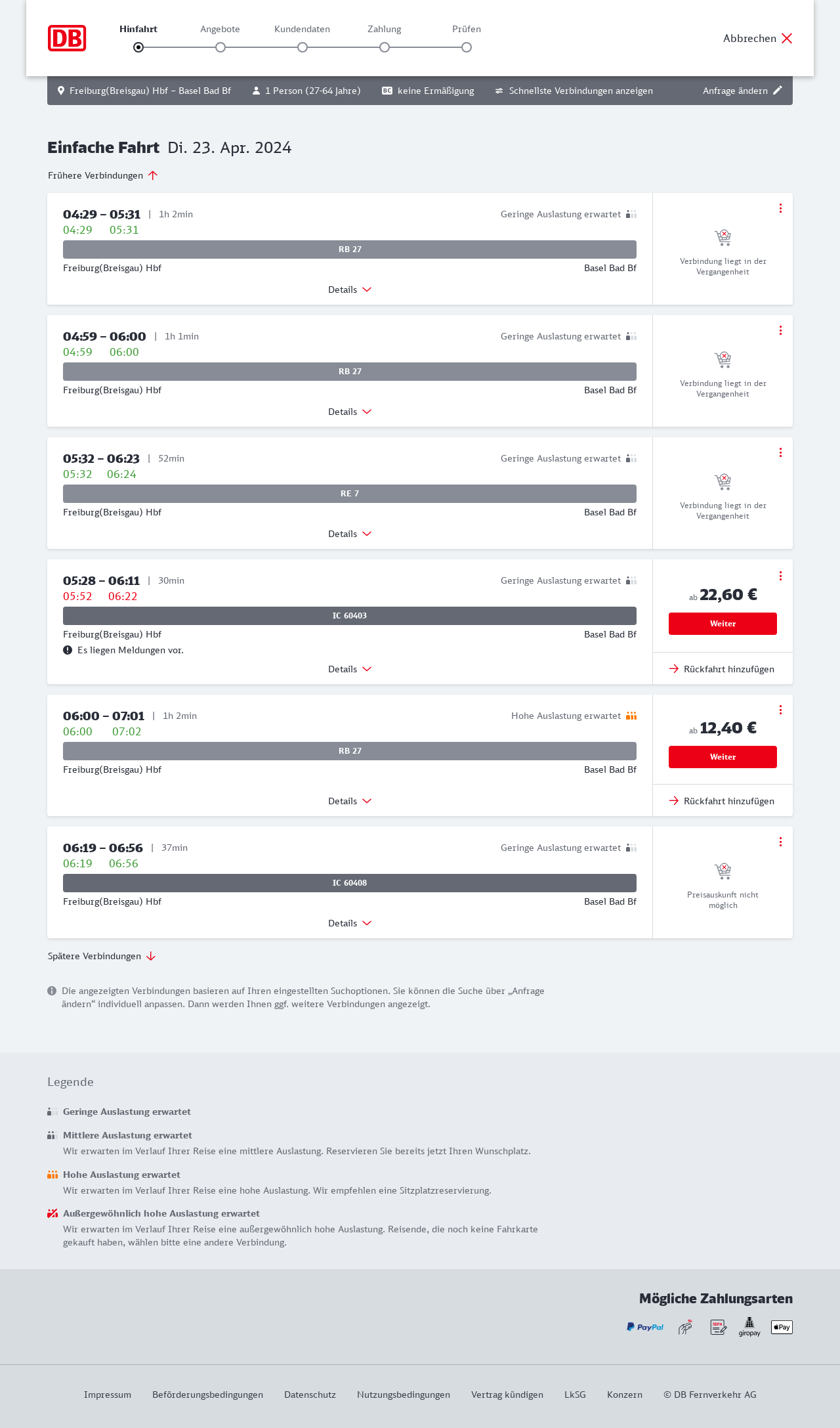Click high occupancy icon on 06:00 connection

point(631,716)
